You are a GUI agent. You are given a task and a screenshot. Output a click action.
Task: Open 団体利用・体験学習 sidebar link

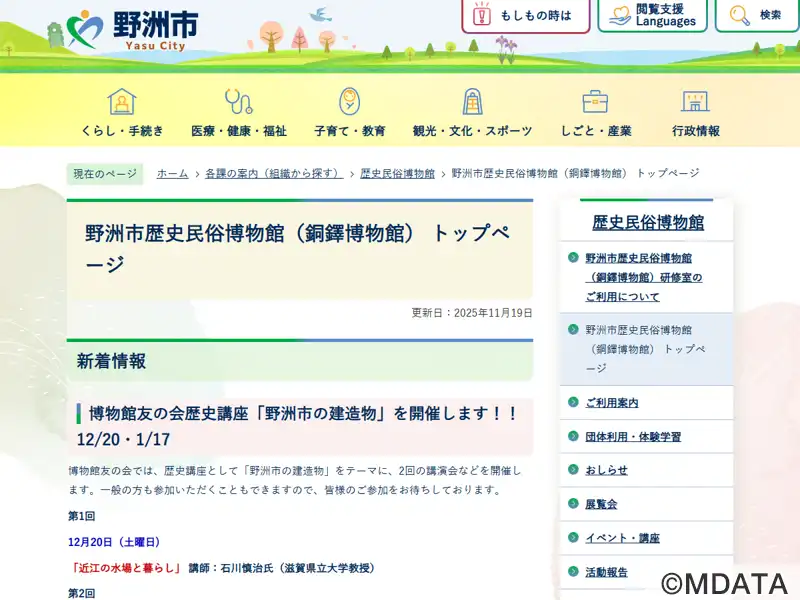(x=633, y=437)
